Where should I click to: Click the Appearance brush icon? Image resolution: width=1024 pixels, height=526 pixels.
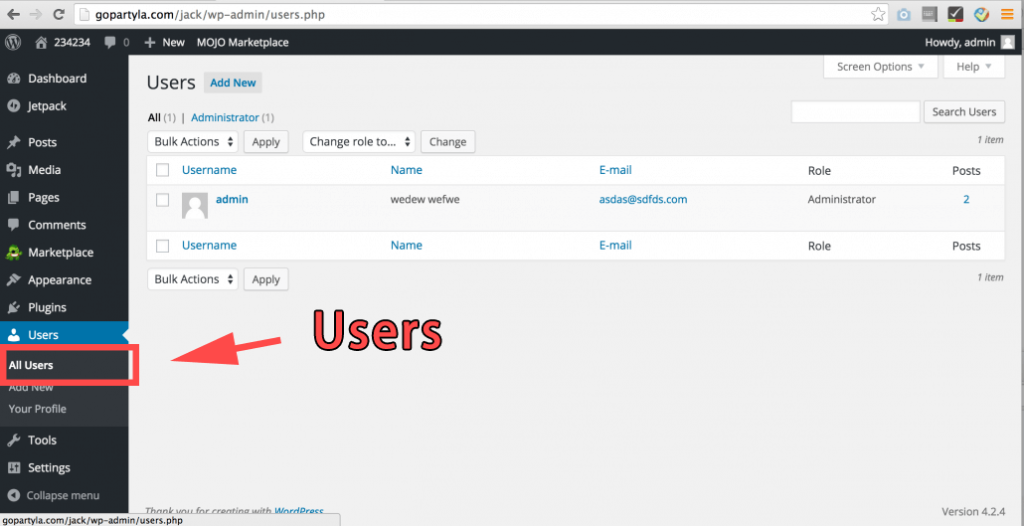13,280
